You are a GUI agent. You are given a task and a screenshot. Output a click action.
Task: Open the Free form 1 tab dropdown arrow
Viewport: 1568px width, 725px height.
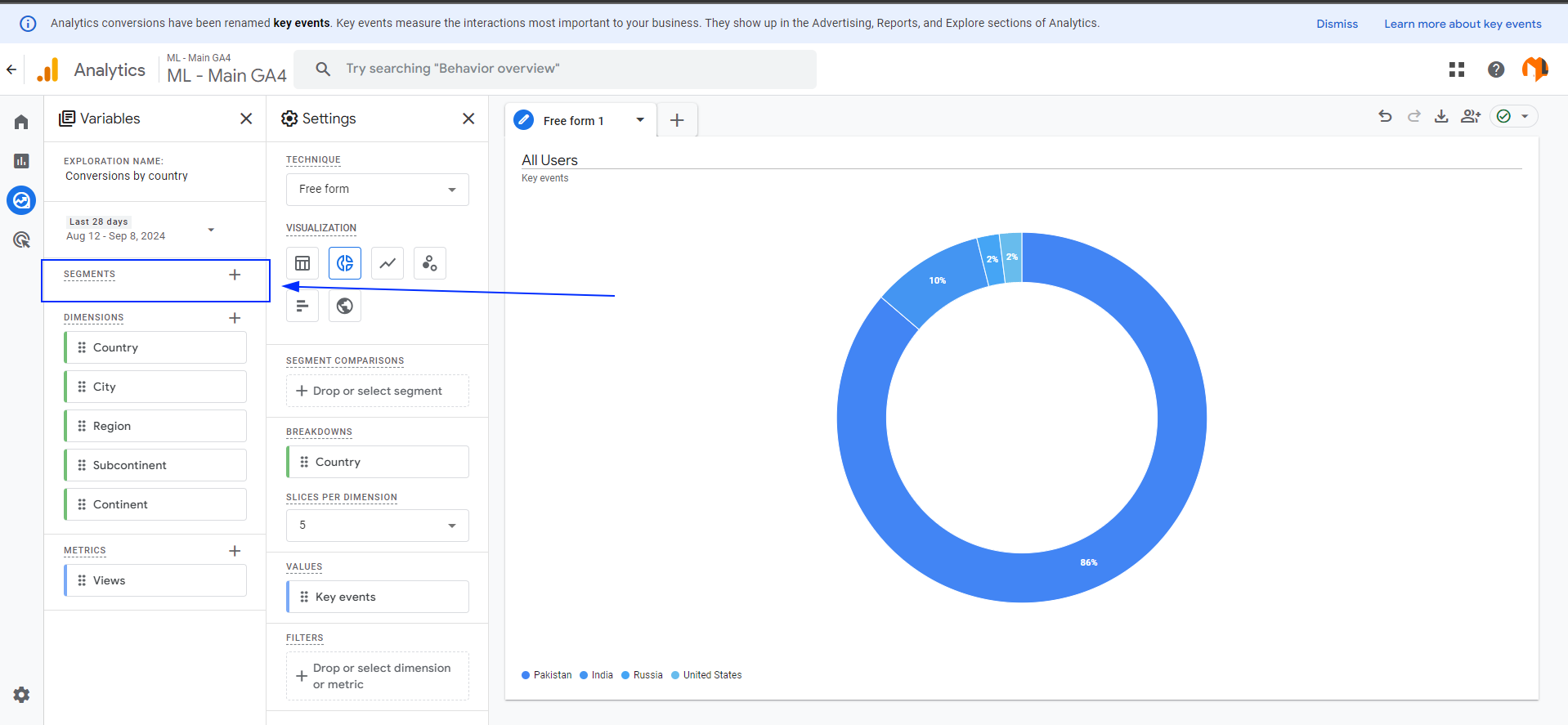point(640,120)
